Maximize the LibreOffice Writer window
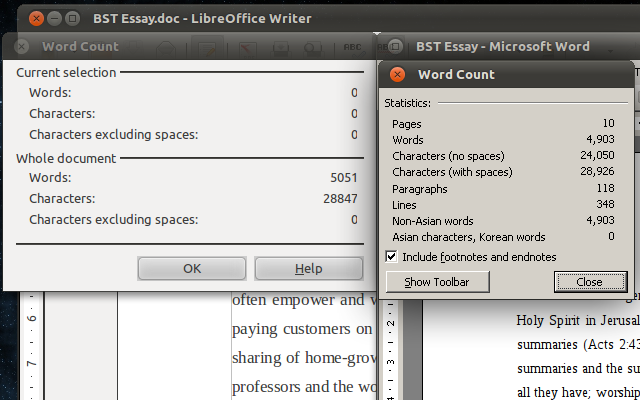The image size is (640, 400). tap(73, 18)
